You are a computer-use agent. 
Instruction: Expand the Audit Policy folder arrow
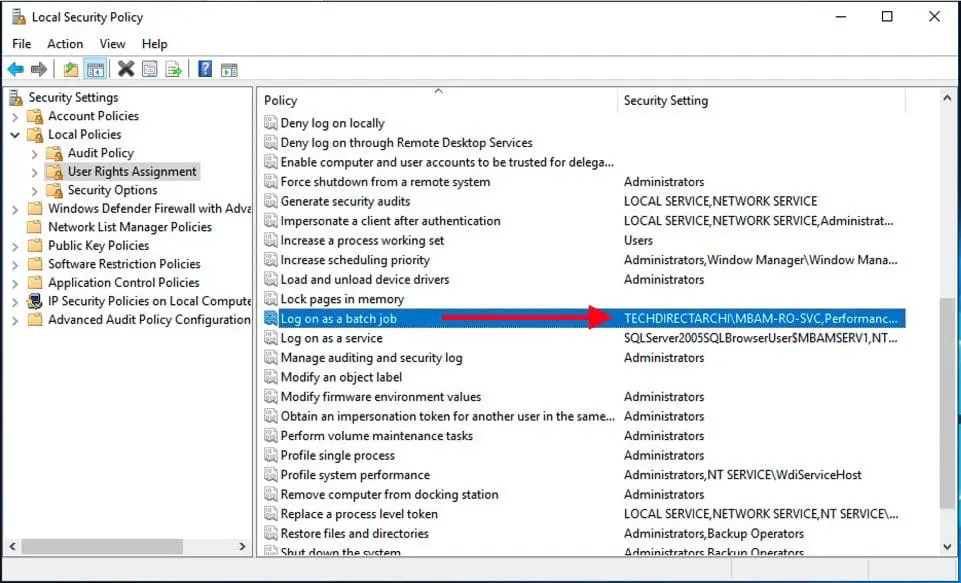pyautogui.click(x=34, y=153)
